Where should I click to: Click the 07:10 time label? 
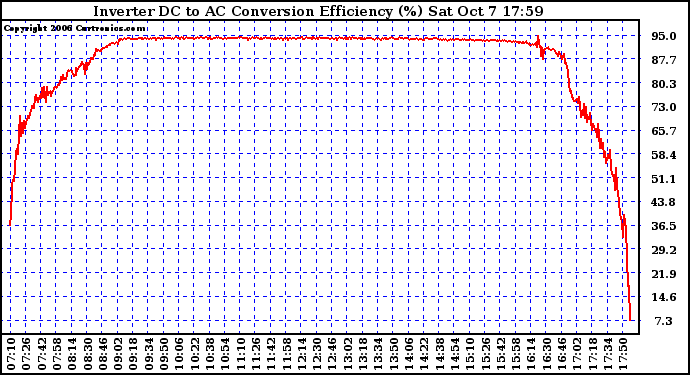11,354
